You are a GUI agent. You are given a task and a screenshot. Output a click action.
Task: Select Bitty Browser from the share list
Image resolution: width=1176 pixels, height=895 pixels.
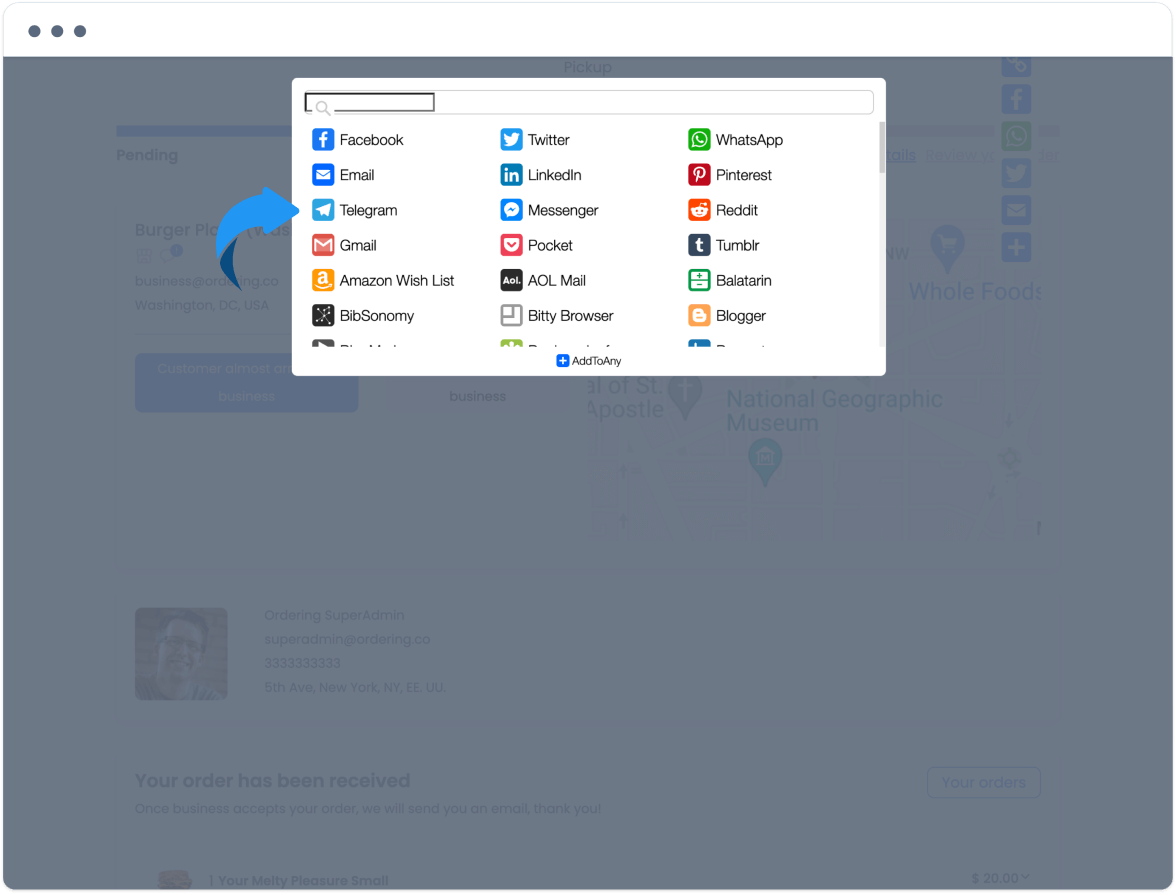pos(556,316)
